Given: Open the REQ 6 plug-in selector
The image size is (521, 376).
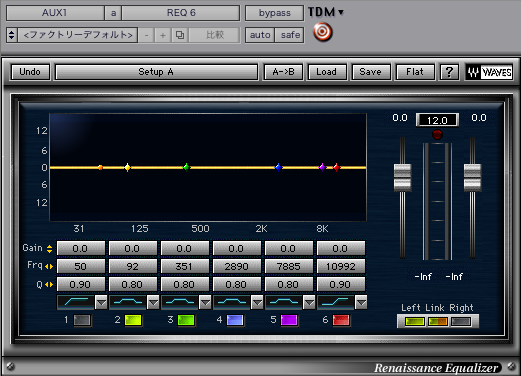Looking at the screenshot, I should coord(181,13).
